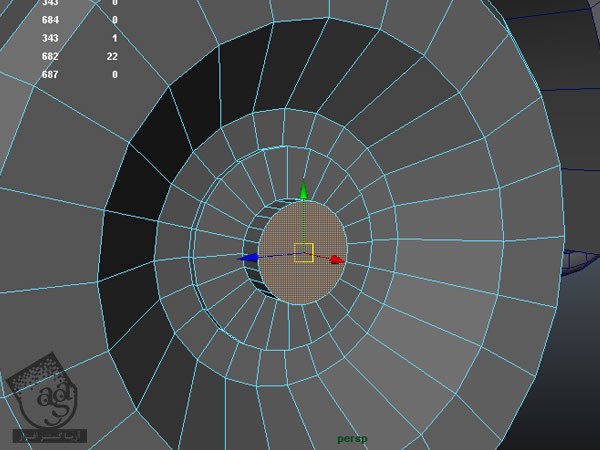The height and width of the screenshot is (450, 600).
Task: Click the HUD count 687
Action: point(50,74)
